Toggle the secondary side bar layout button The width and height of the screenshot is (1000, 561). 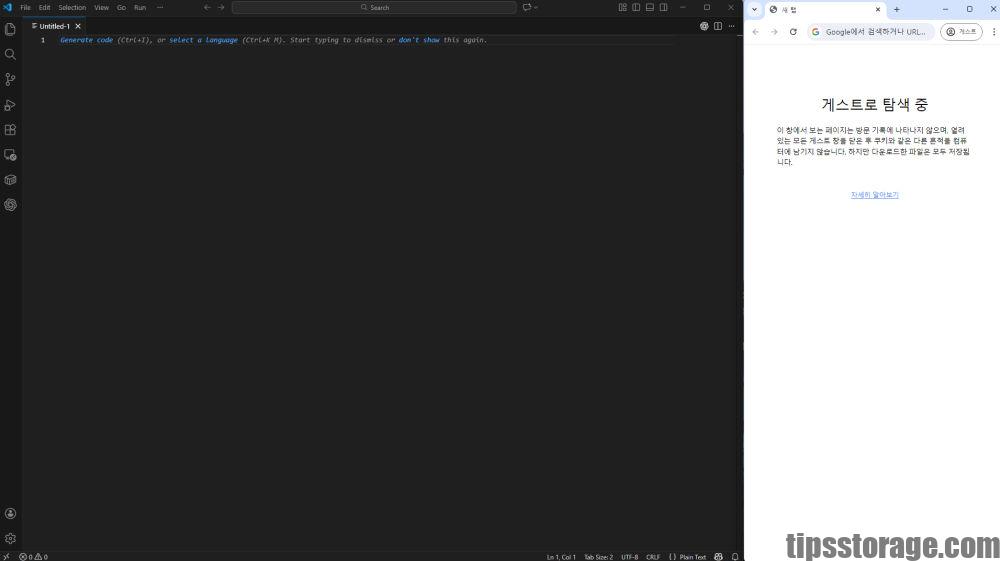click(x=664, y=7)
